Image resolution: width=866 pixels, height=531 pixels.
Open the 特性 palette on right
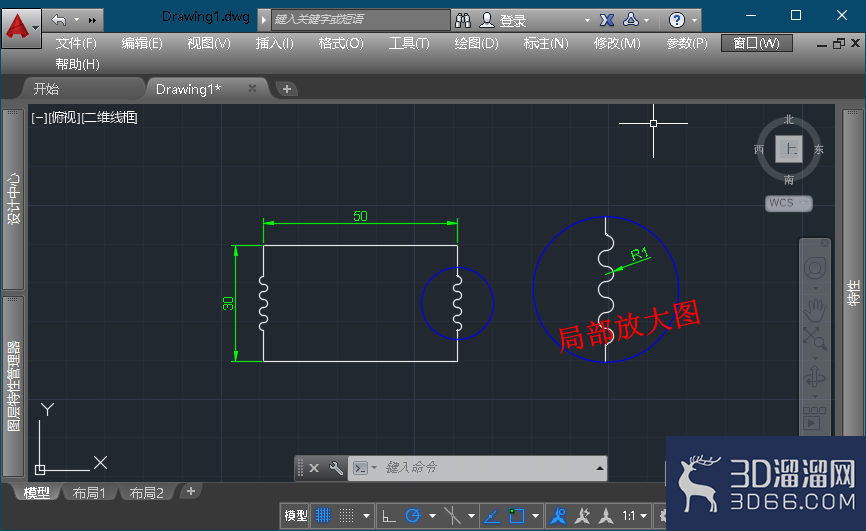(853, 293)
